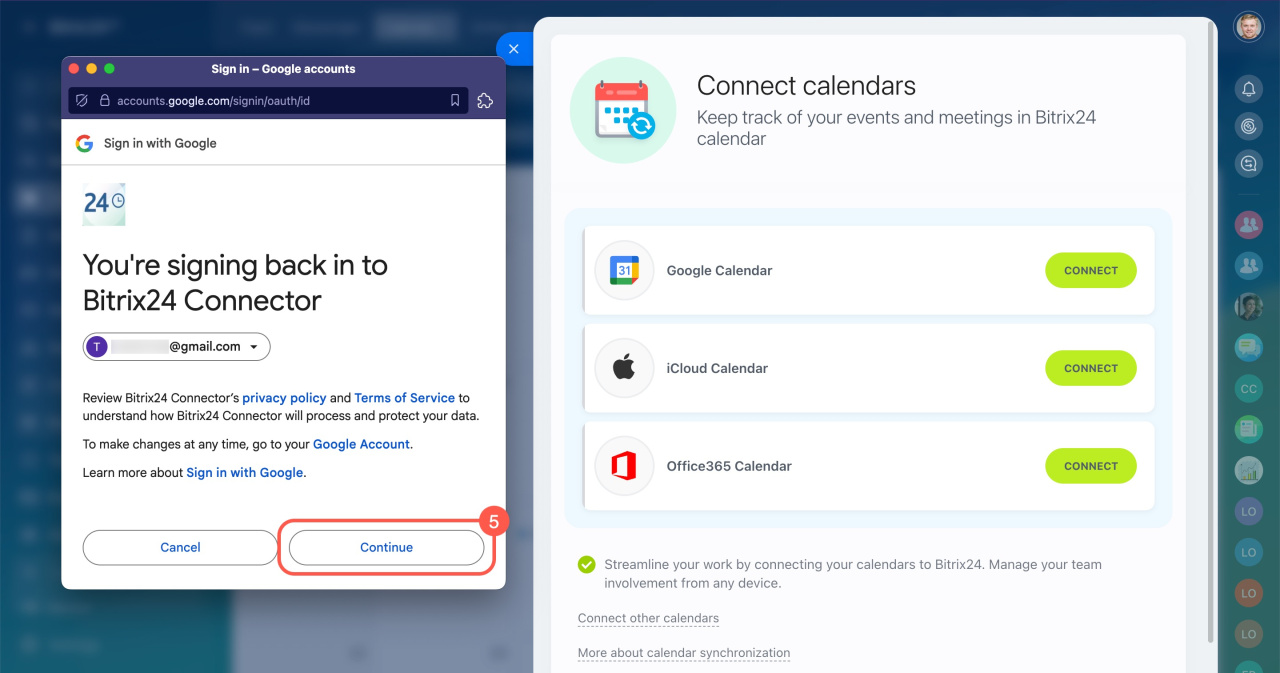Click the iCloud Apple icon
The height and width of the screenshot is (673, 1280).
pyautogui.click(x=624, y=368)
